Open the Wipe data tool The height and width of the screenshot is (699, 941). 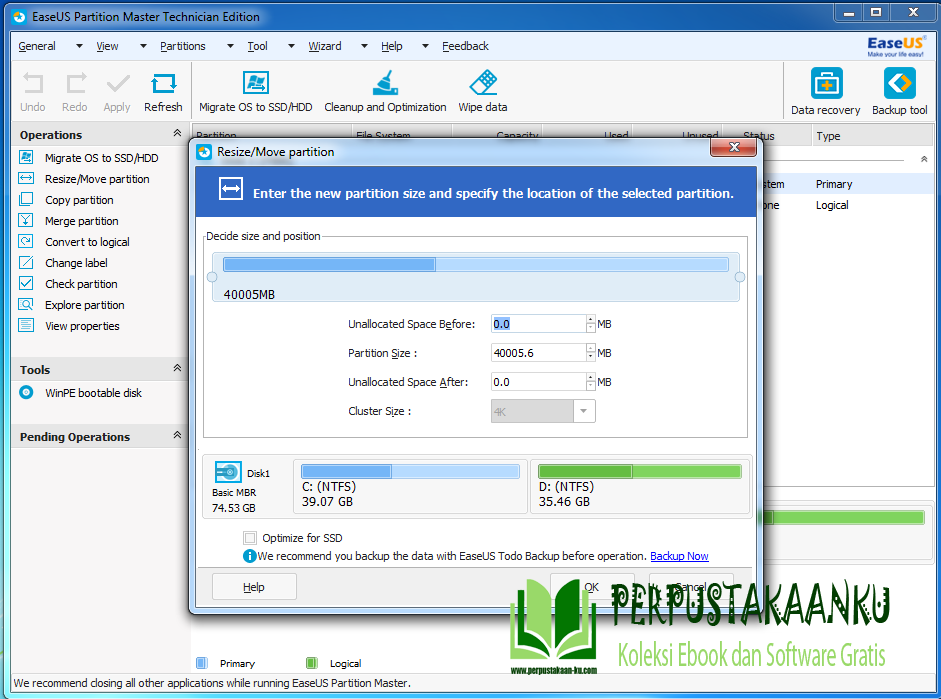(x=483, y=83)
